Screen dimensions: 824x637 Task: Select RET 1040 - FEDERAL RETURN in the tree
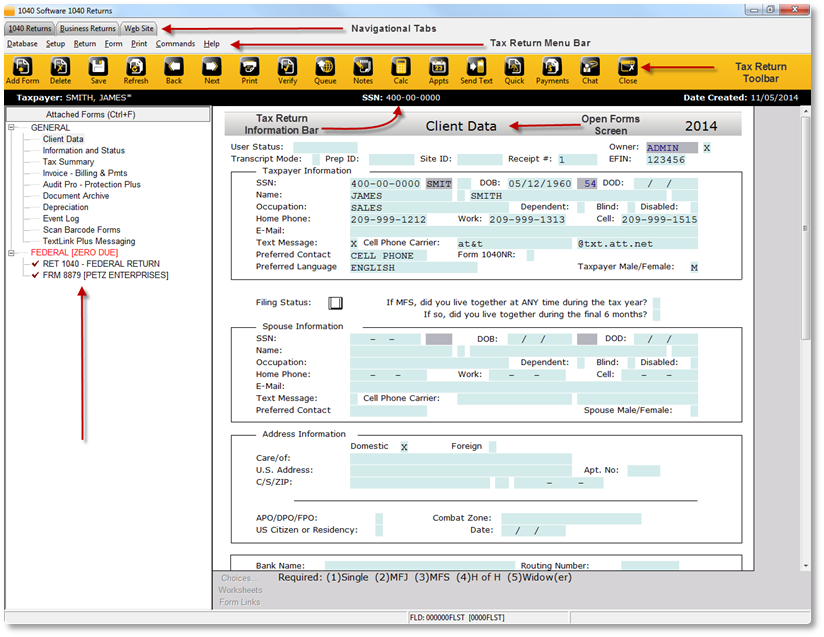tap(100, 264)
